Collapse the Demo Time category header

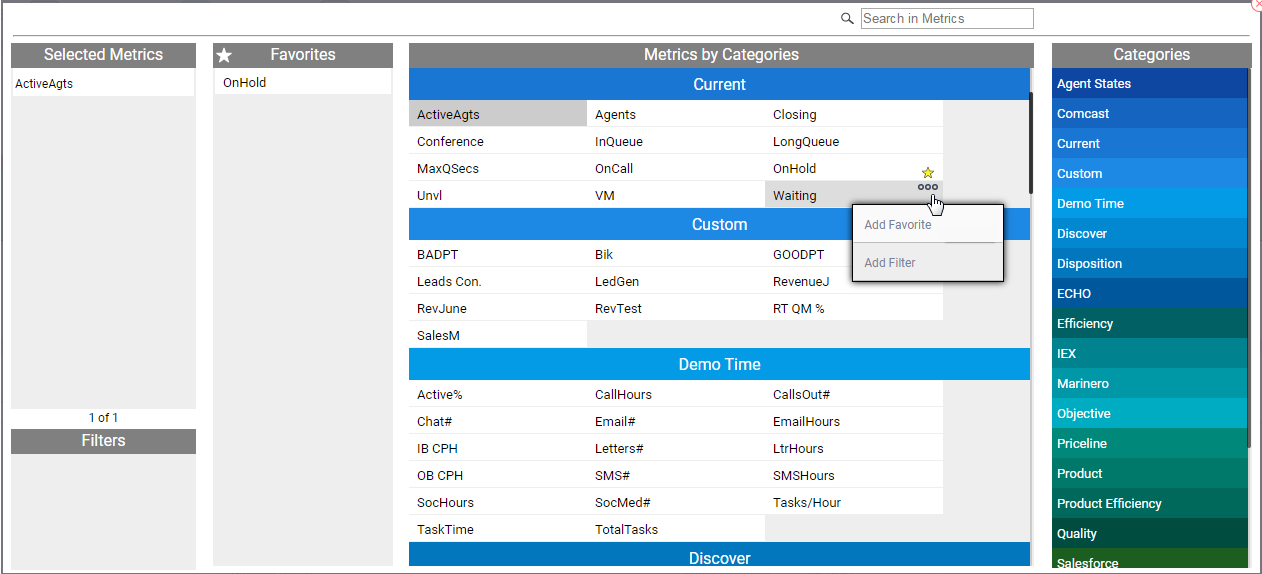[719, 364]
